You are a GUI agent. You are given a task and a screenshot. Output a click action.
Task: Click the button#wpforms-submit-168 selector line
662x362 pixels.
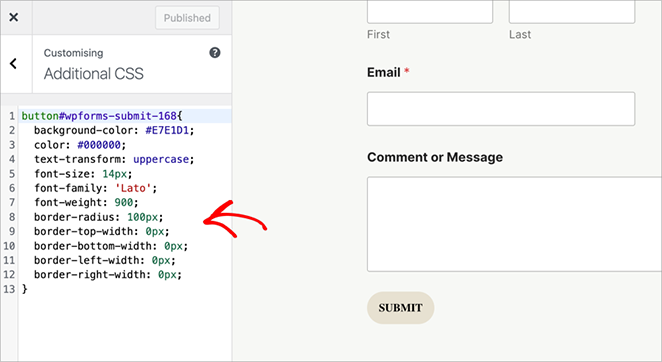(x=102, y=116)
